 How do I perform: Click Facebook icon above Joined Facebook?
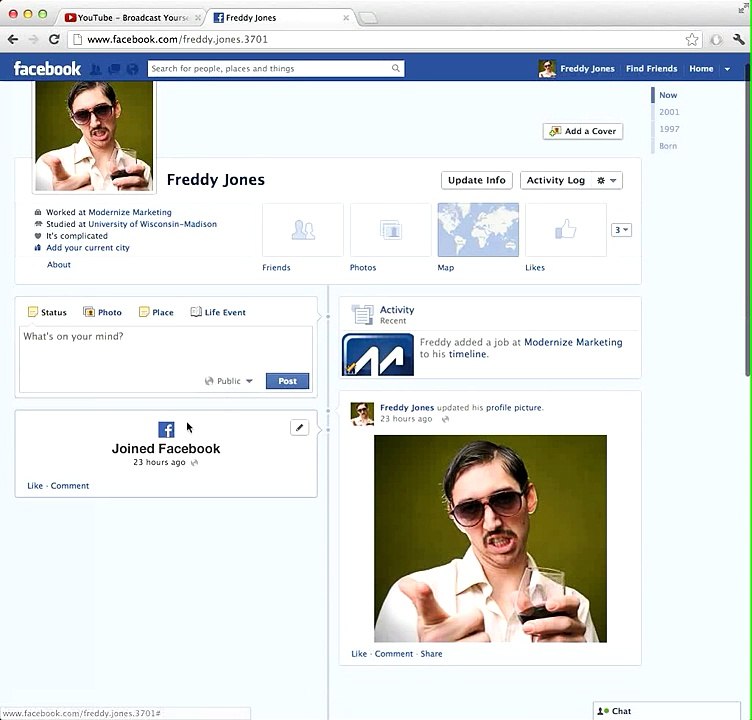pos(166,429)
